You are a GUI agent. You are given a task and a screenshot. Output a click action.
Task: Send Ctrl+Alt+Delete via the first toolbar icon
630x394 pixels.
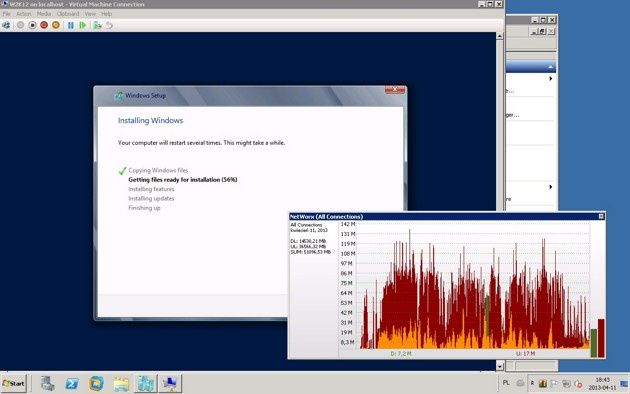[6, 25]
